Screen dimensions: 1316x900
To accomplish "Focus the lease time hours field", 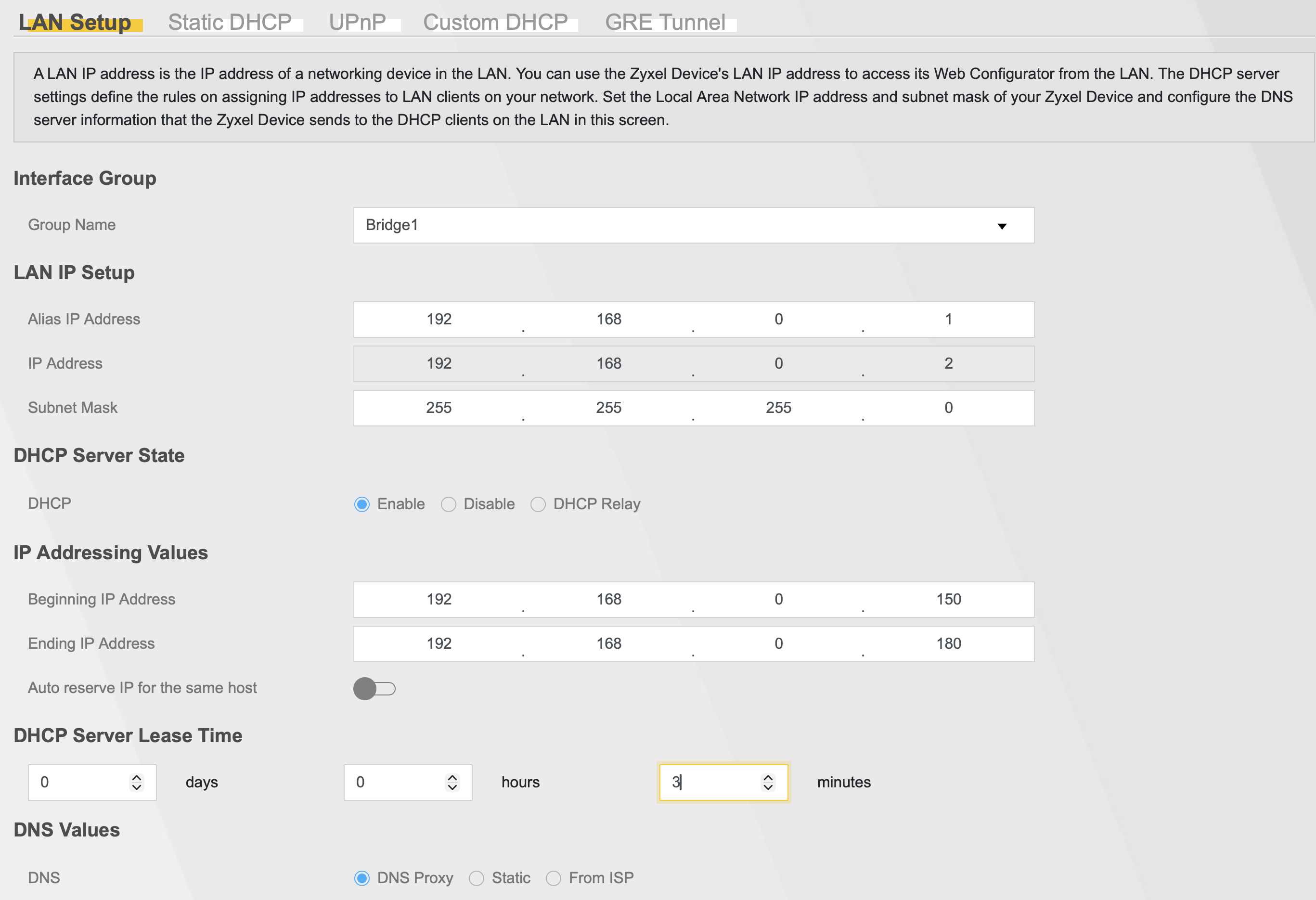I will pyautogui.click(x=408, y=782).
